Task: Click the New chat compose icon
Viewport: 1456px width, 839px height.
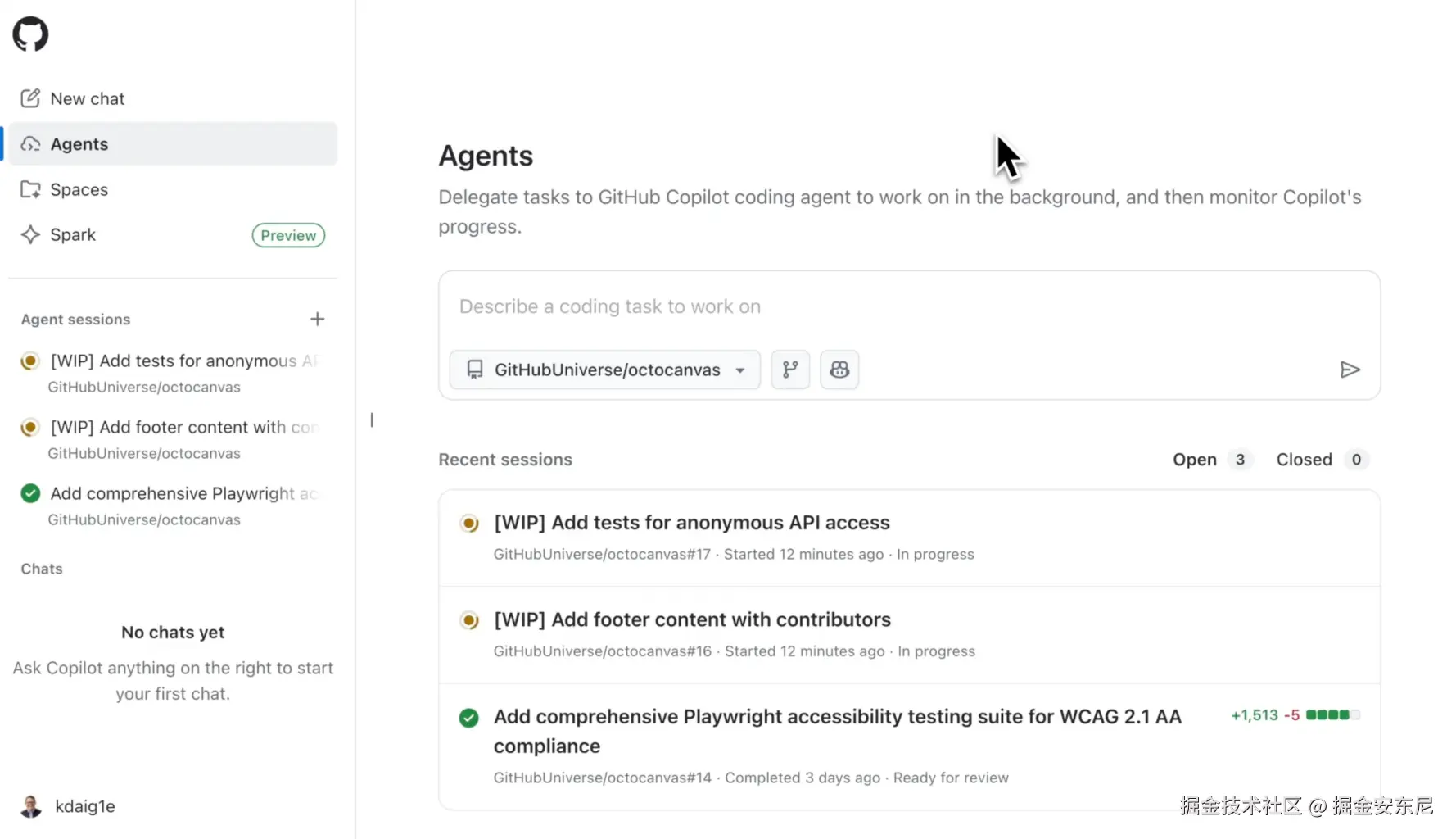Action: [30, 98]
